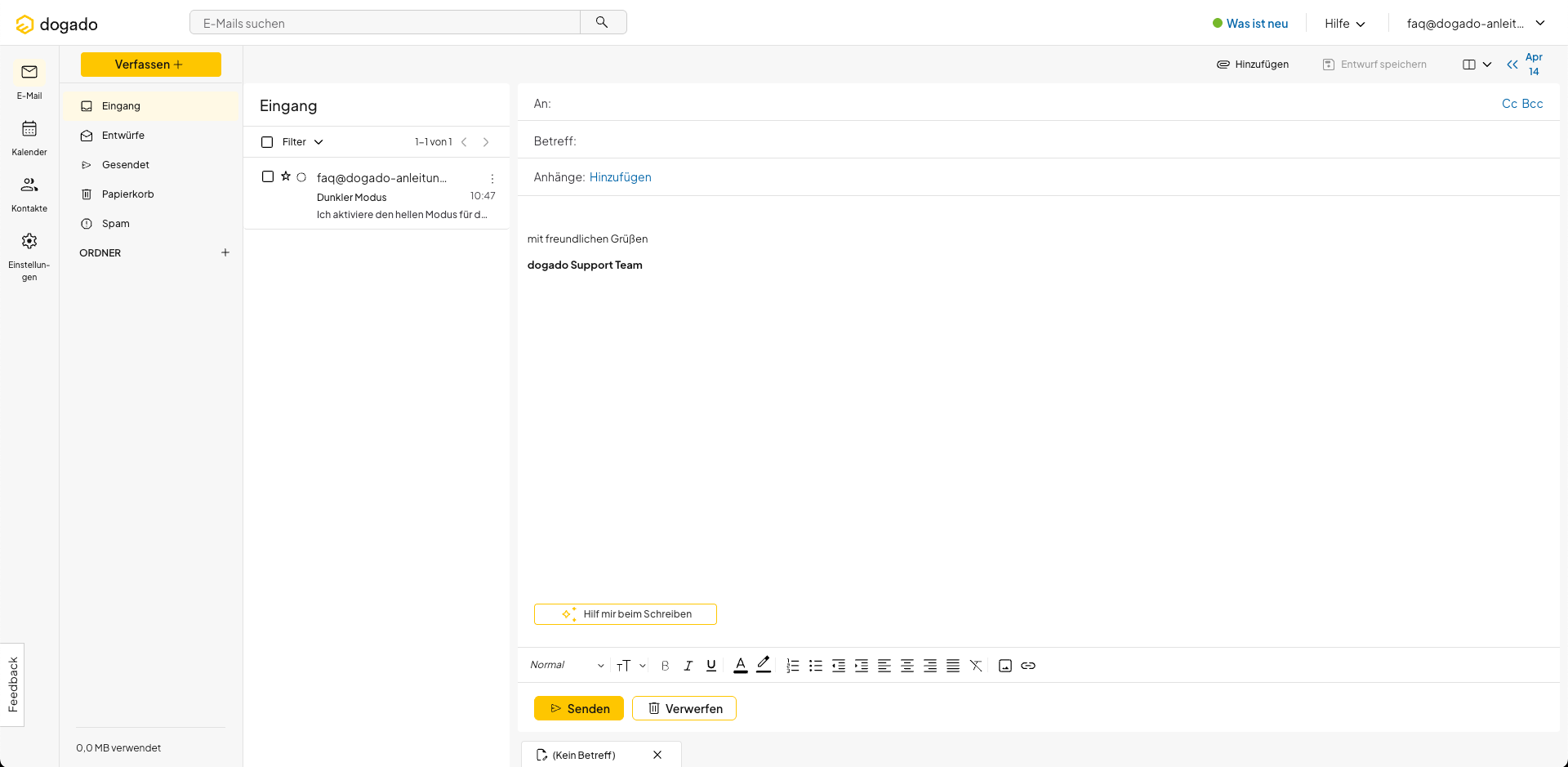
Task: Align text left
Action: 884,666
